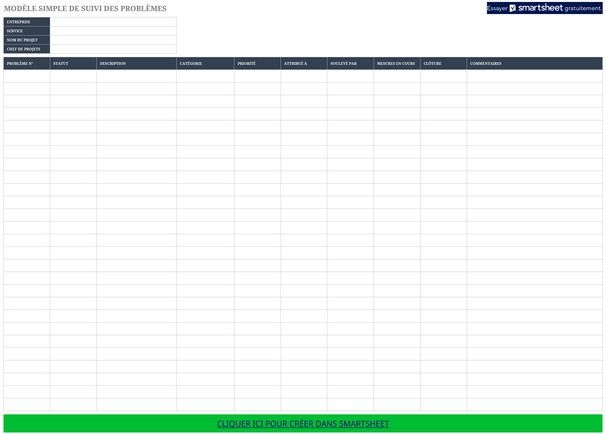Image resolution: width=606 pixels, height=434 pixels.
Task: Click the 'PROBLÈME N°' column header
Action: (27, 63)
